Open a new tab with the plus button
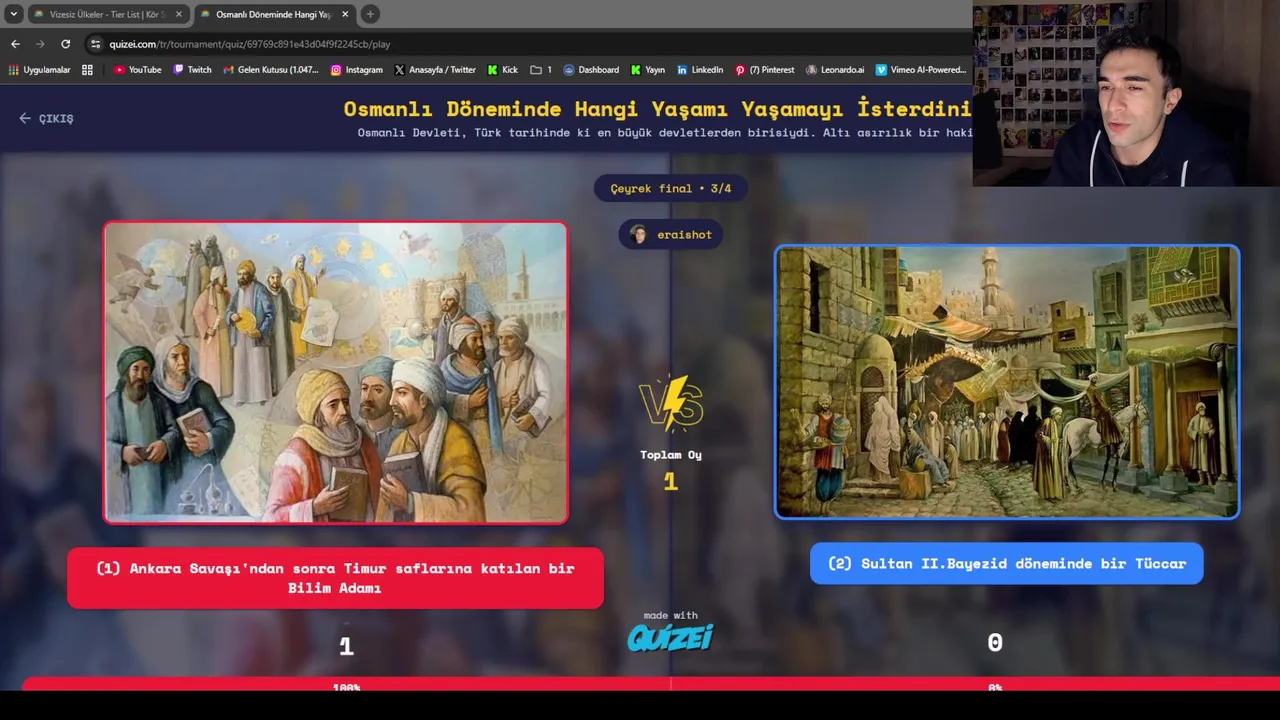Screen dimensions: 1280x720 [x=370, y=14]
